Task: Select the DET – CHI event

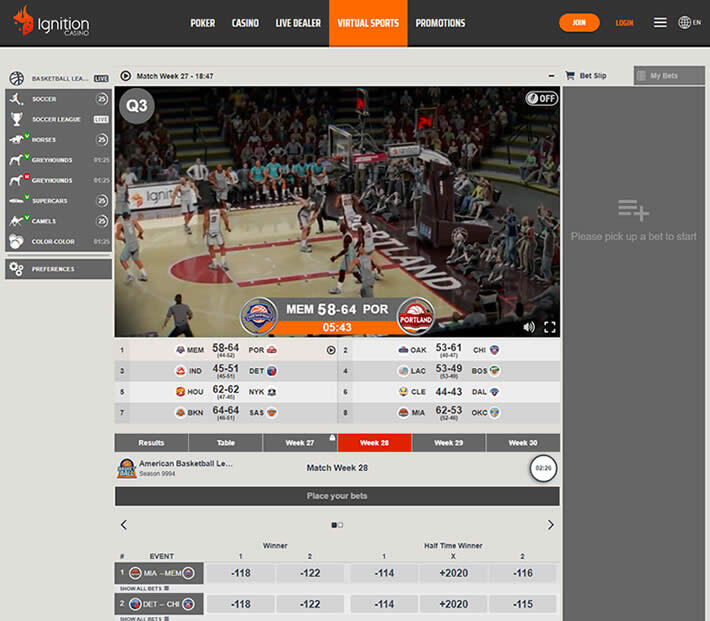Action: pyautogui.click(x=159, y=604)
